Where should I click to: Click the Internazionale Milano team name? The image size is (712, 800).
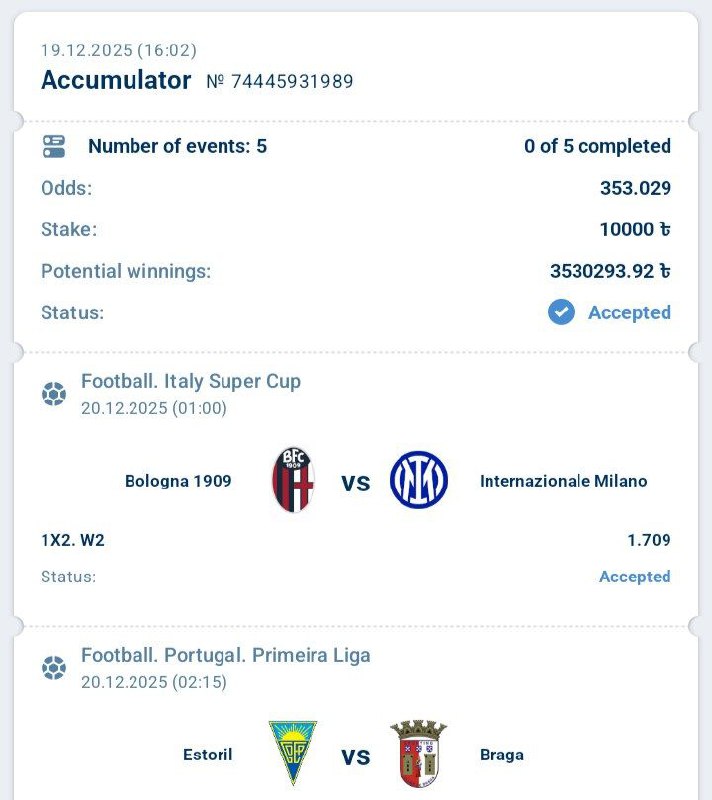[563, 481]
